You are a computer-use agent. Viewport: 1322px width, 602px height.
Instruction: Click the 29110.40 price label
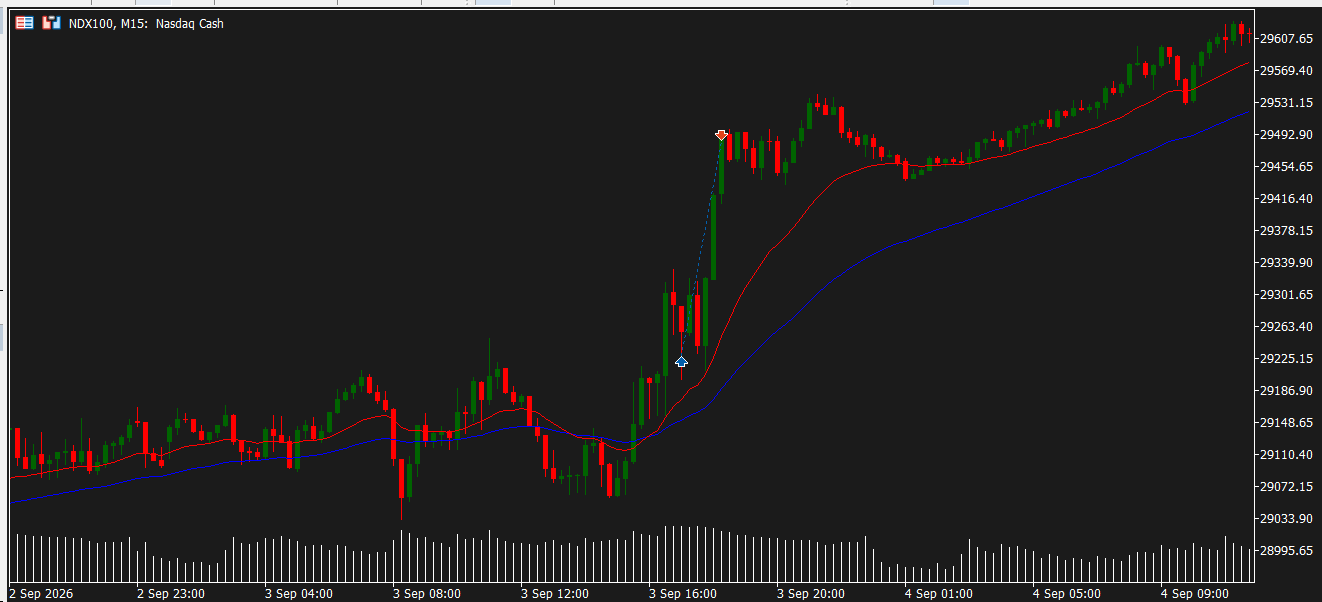click(1287, 455)
